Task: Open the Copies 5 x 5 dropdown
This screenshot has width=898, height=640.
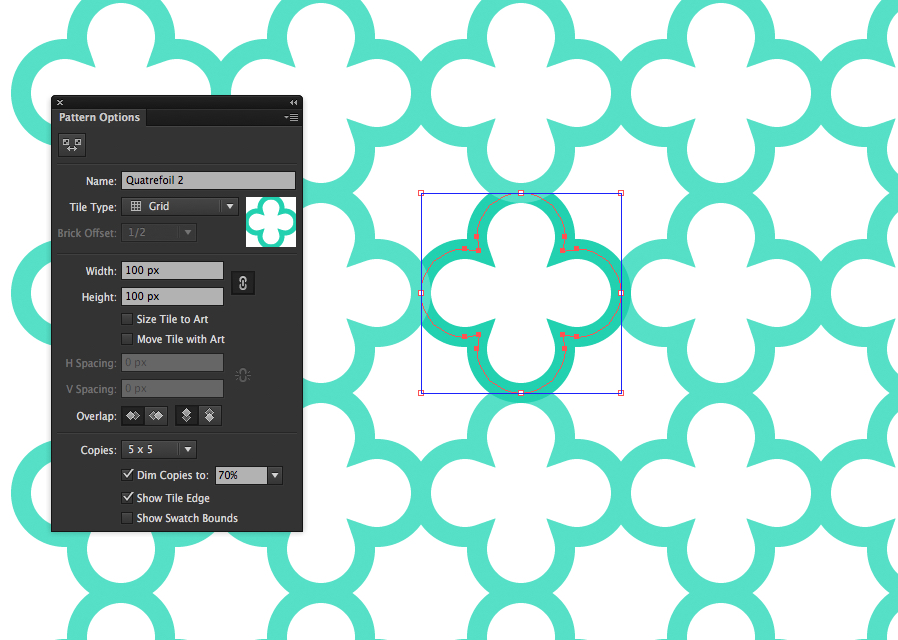Action: tap(186, 450)
